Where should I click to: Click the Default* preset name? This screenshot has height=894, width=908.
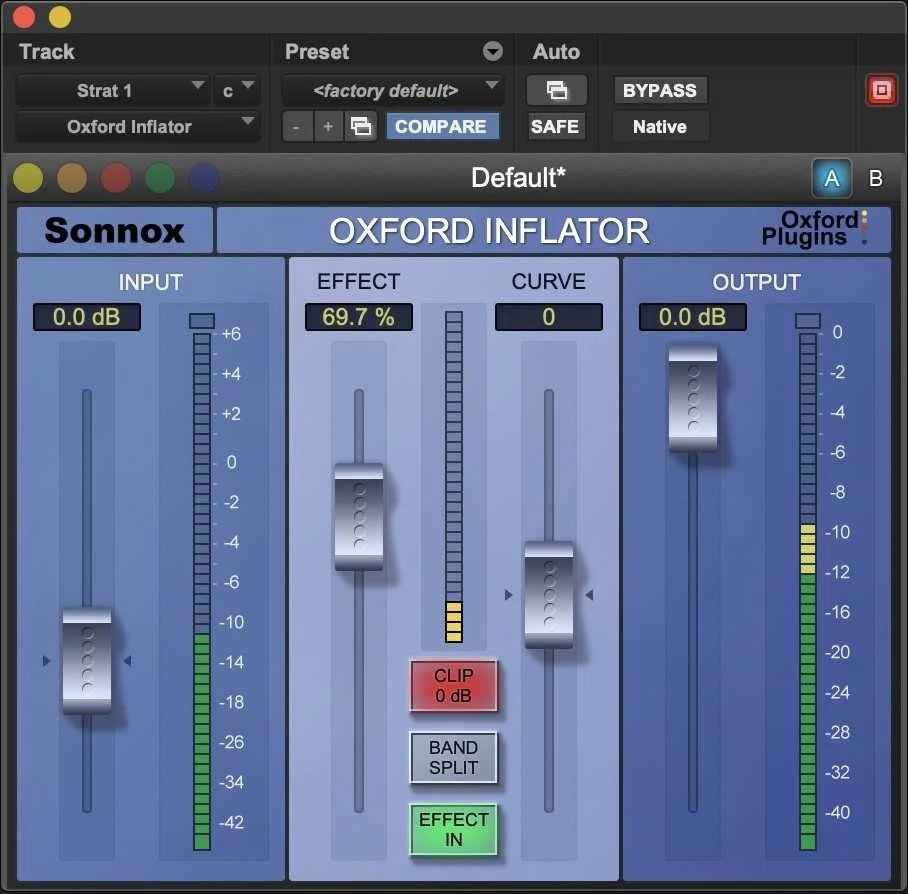coord(518,178)
